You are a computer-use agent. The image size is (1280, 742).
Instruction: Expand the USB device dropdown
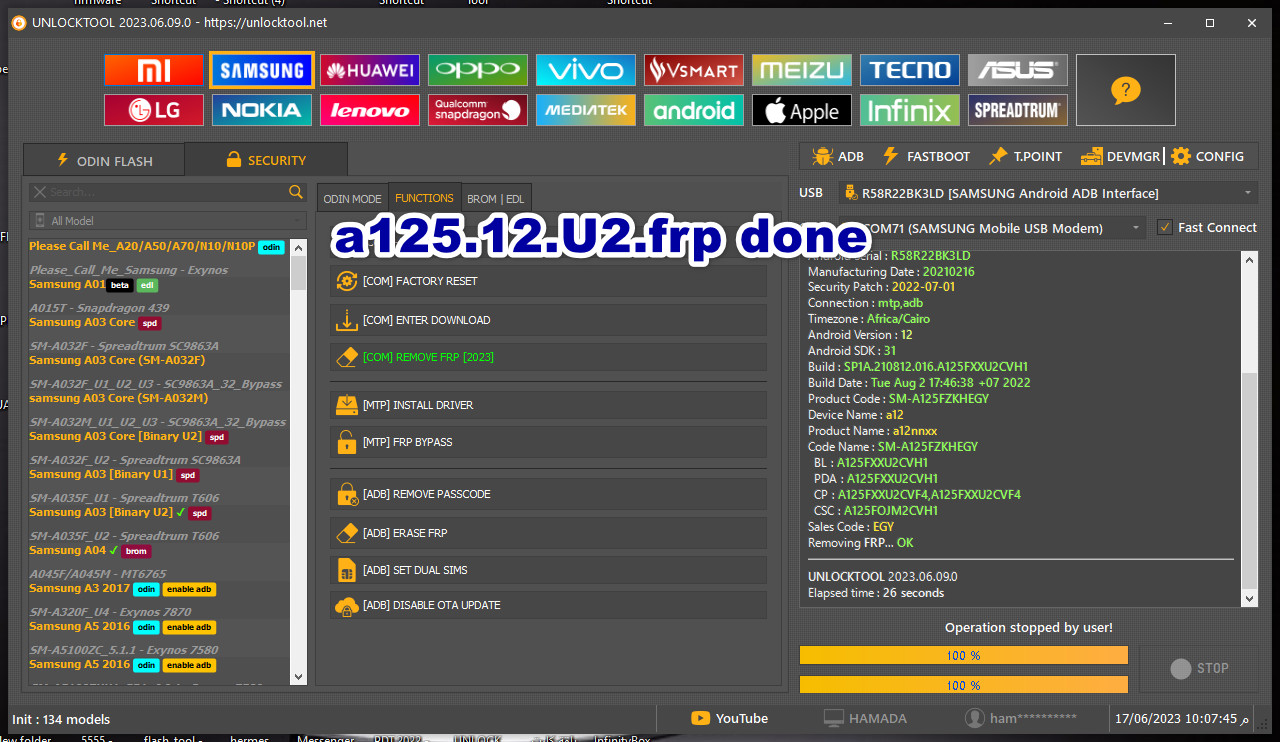(1048, 193)
